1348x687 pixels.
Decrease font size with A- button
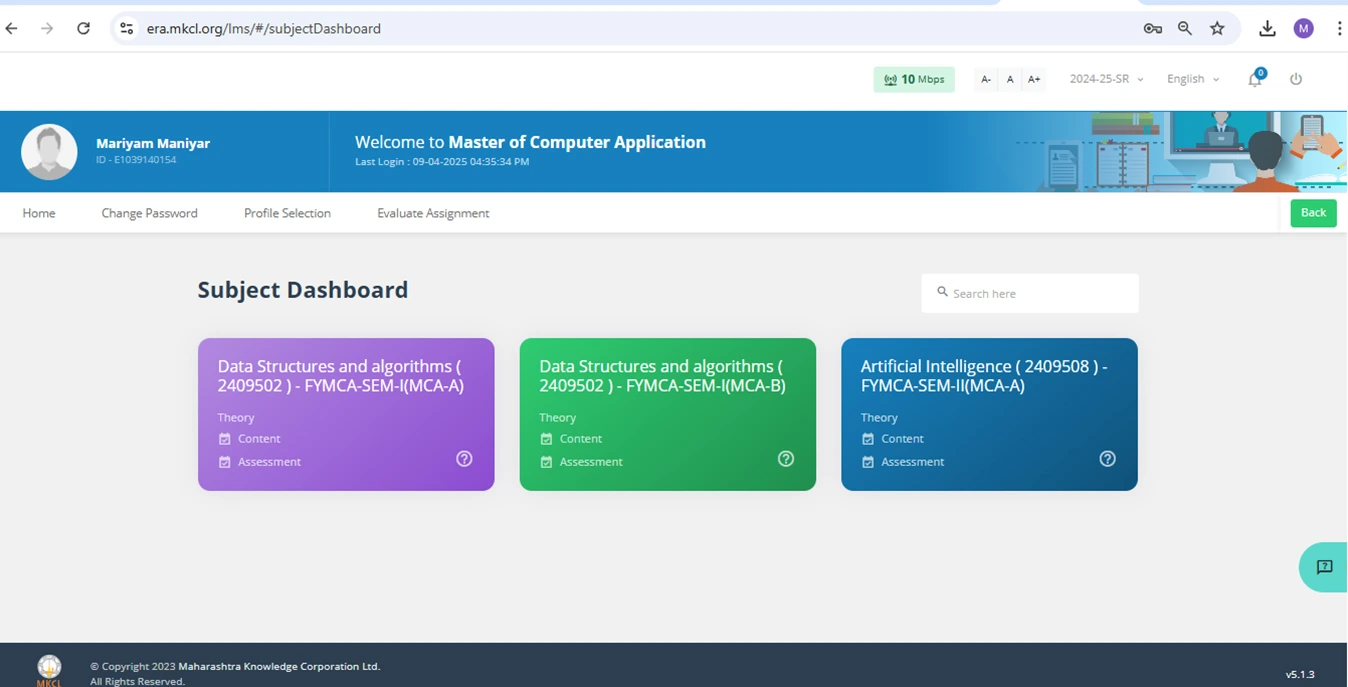986,79
